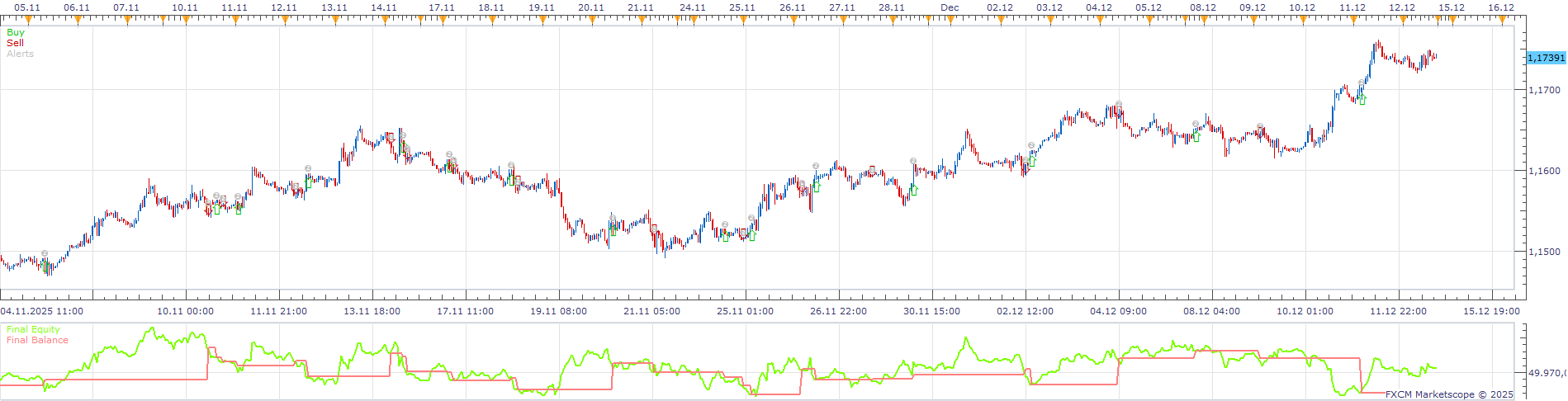This screenshot has width=1568, height=401.
Task: Select the 25.11 01:00 time label
Action: (x=746, y=311)
